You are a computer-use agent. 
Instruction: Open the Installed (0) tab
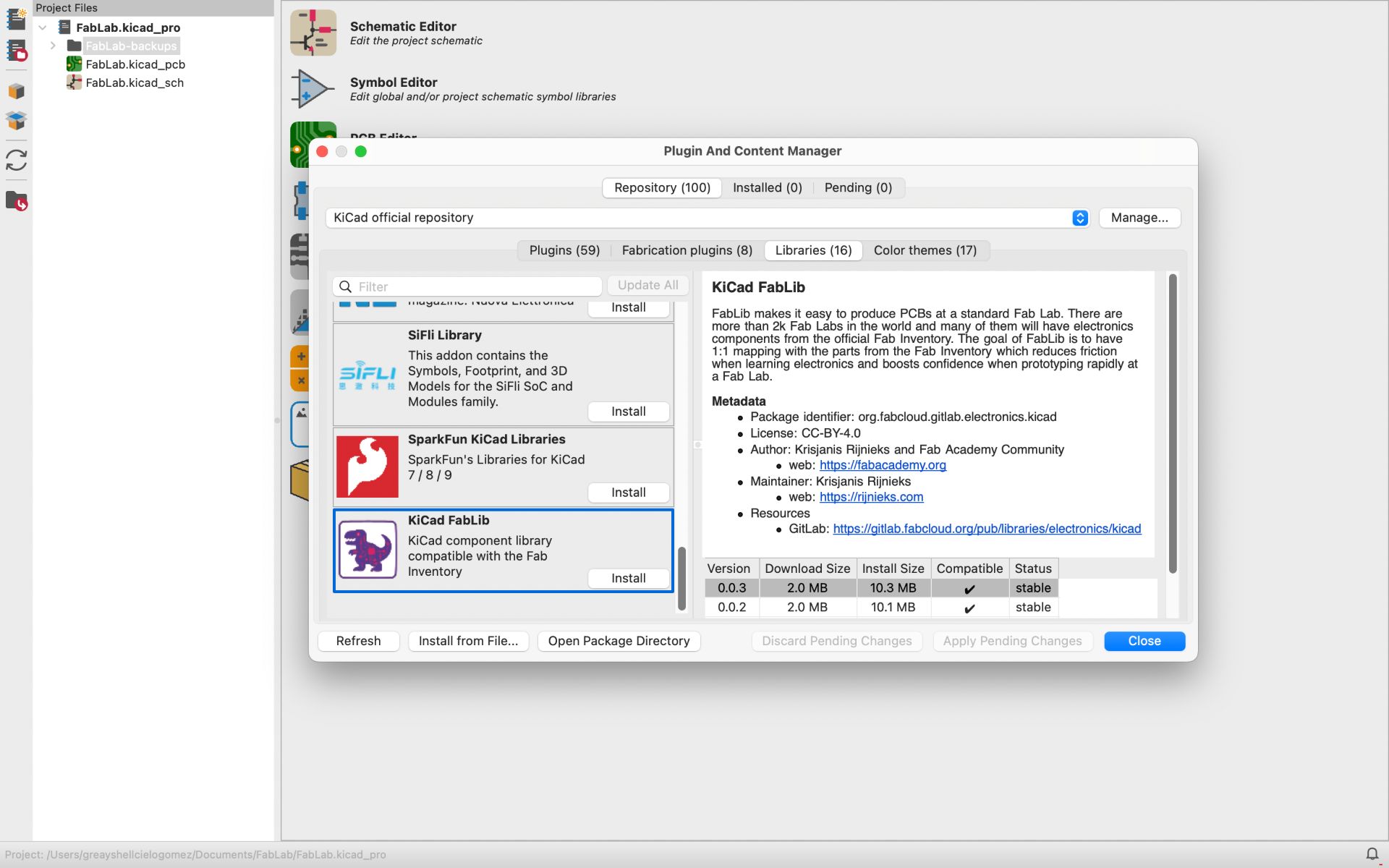[x=767, y=188]
